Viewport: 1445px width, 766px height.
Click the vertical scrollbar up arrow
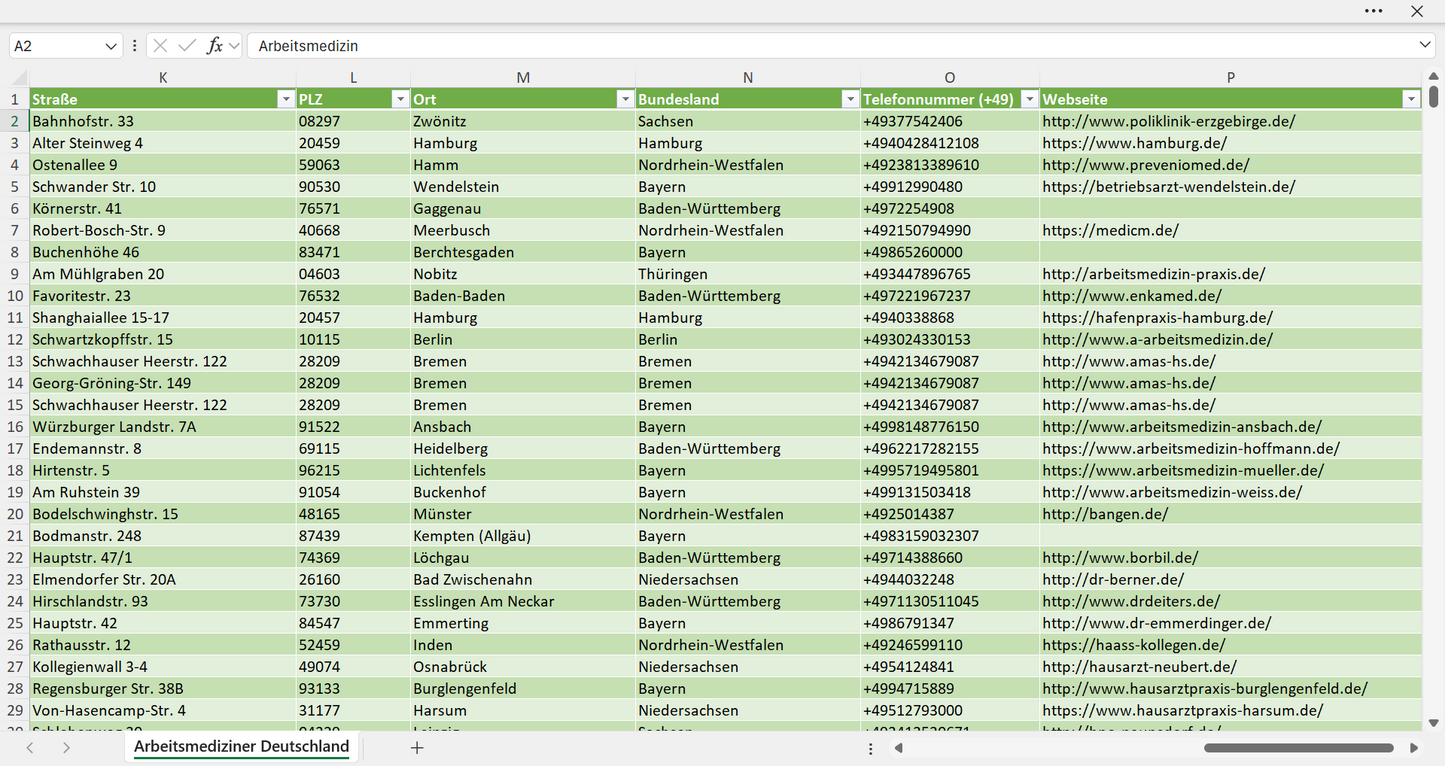(1434, 76)
